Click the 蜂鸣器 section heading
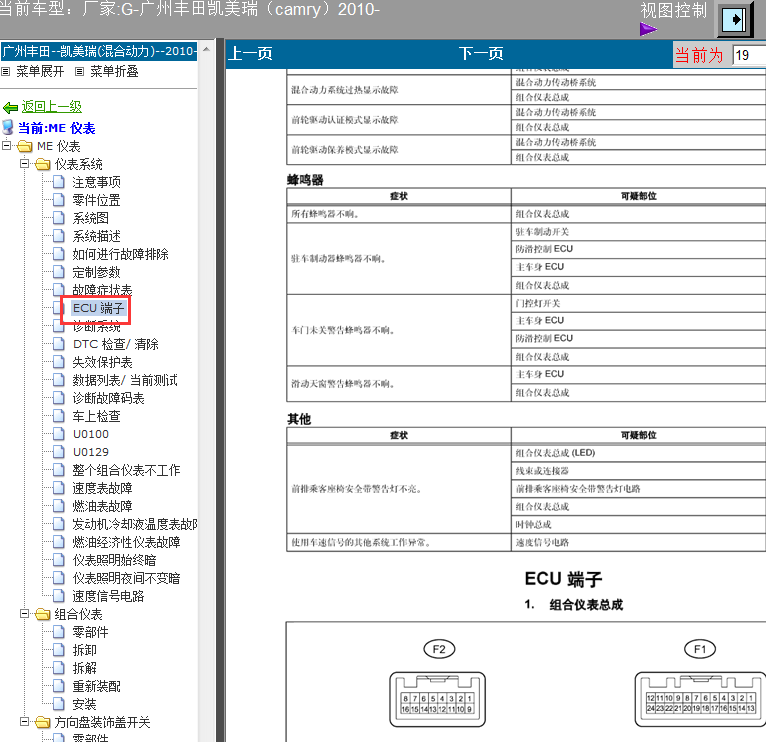This screenshot has width=766, height=742. [x=305, y=180]
